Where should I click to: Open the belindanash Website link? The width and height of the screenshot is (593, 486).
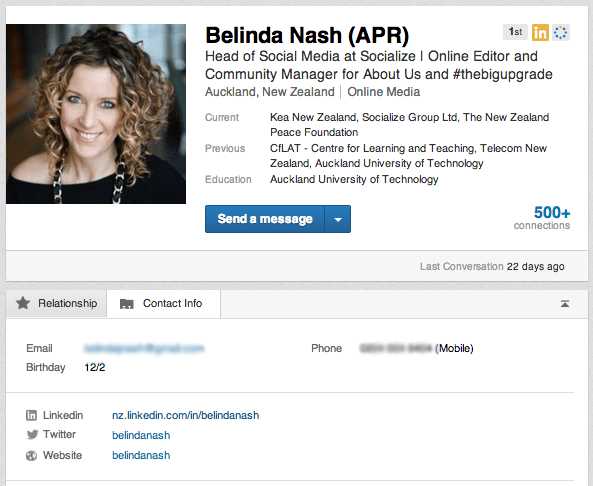tap(141, 455)
